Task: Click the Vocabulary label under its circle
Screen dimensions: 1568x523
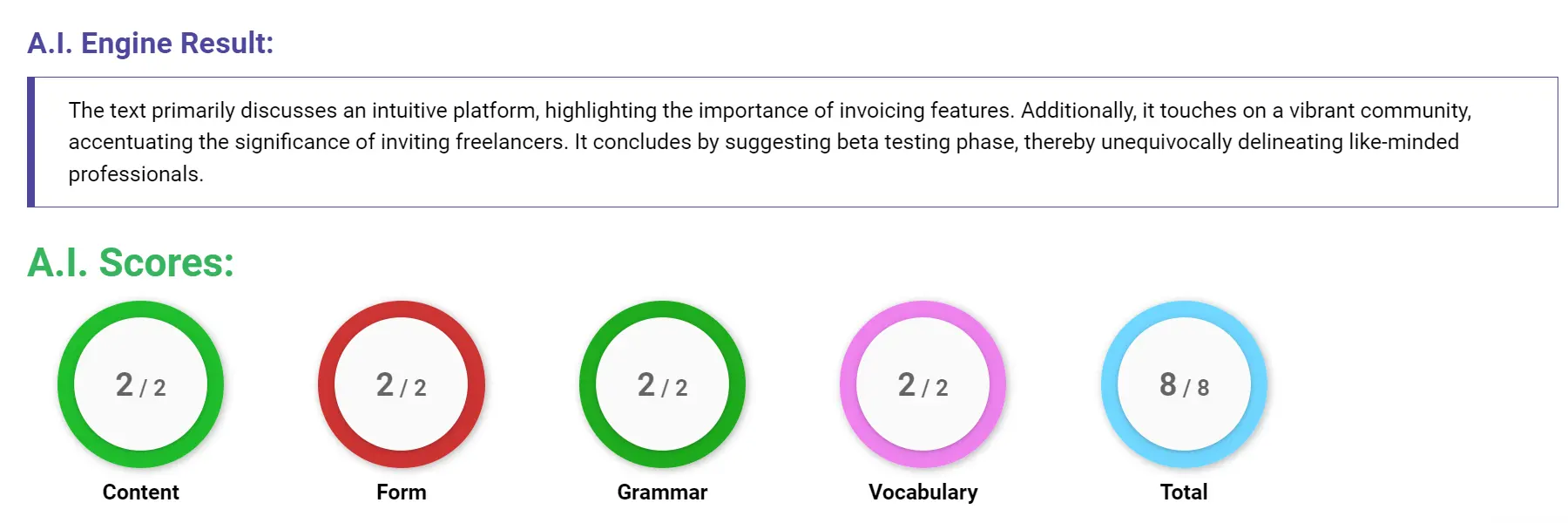Action: tap(923, 492)
